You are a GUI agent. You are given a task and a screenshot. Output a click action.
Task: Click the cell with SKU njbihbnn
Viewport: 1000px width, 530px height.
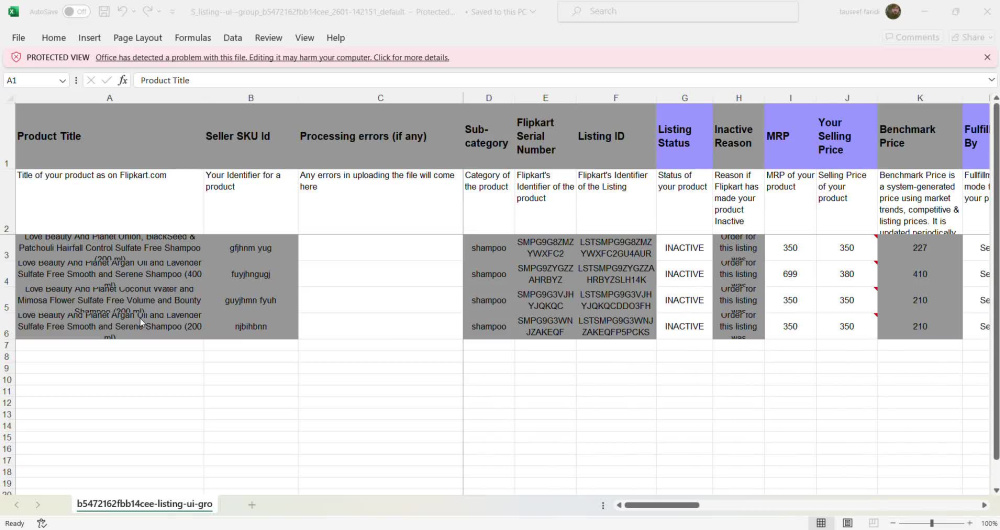[251, 326]
